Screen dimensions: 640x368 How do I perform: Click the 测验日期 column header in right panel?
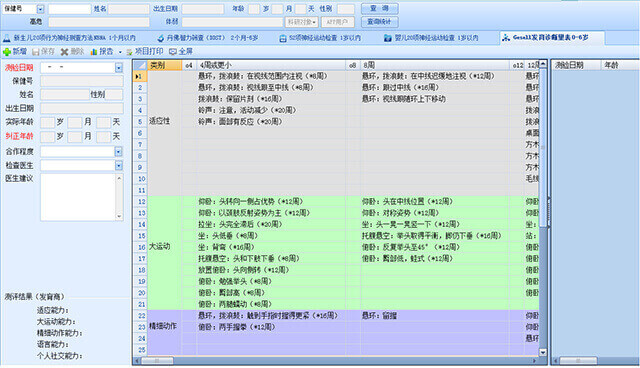pyautogui.click(x=576, y=65)
